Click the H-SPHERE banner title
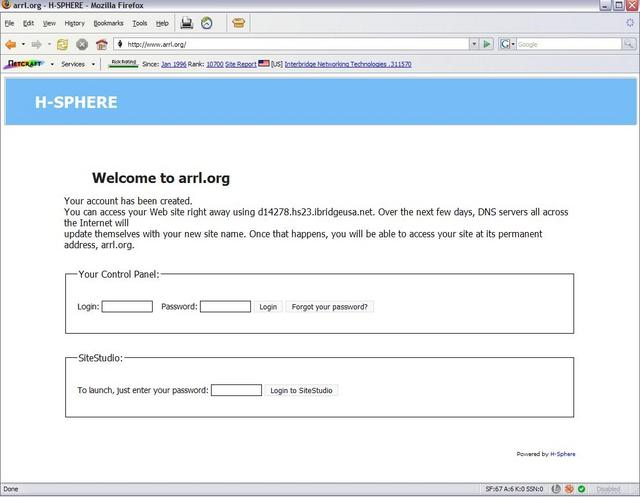Screen dimensions: 640x497 point(76,102)
